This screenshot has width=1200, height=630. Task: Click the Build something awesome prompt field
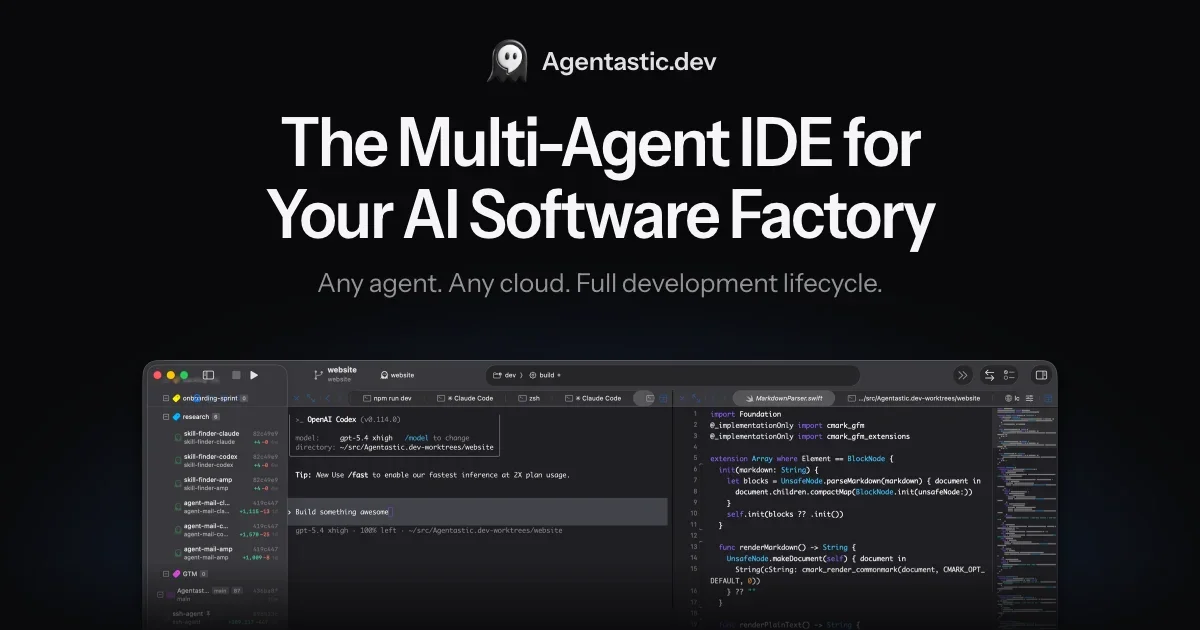478,512
